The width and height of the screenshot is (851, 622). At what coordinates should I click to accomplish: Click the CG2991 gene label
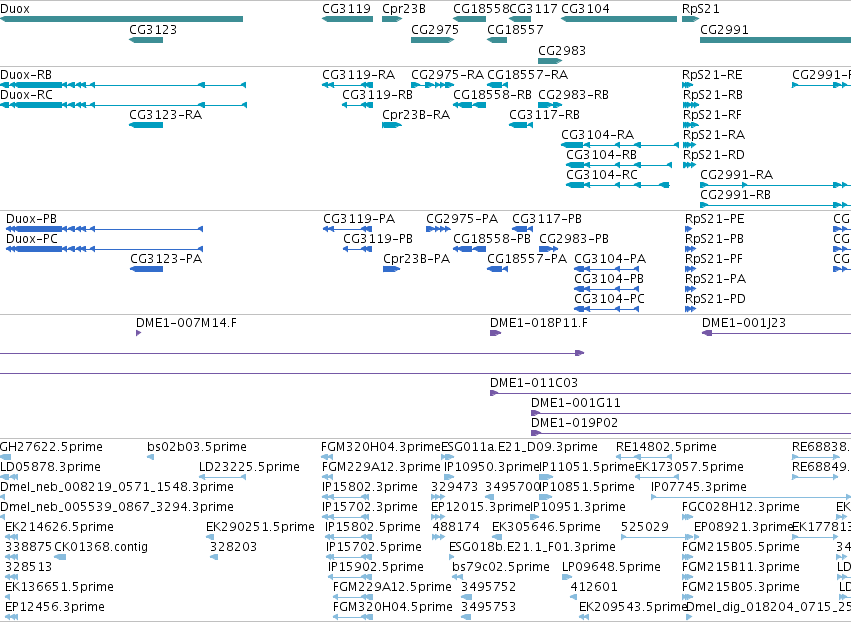point(724,29)
